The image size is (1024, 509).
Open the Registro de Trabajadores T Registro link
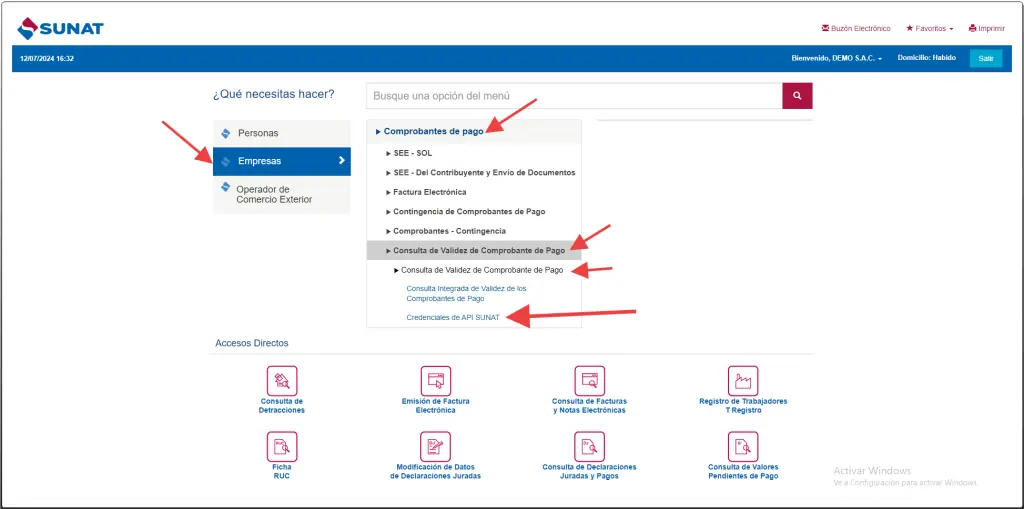coord(743,406)
